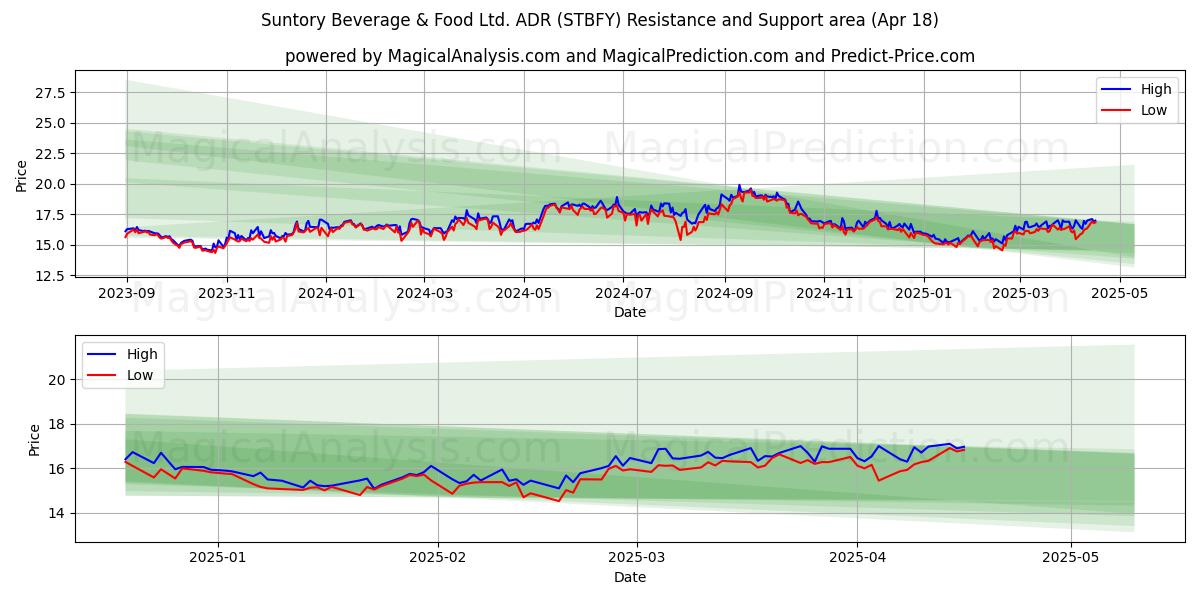Click the 'Low' legend label in bottom chart

pyautogui.click(x=140, y=375)
